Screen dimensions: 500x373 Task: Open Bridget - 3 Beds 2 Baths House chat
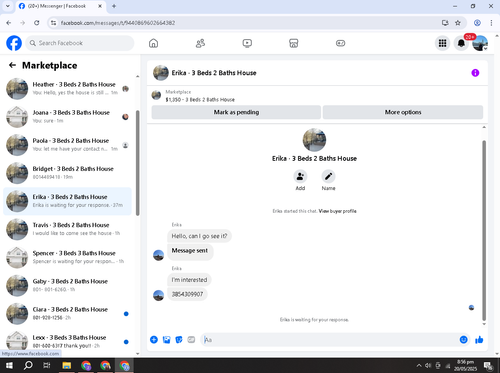(67, 173)
